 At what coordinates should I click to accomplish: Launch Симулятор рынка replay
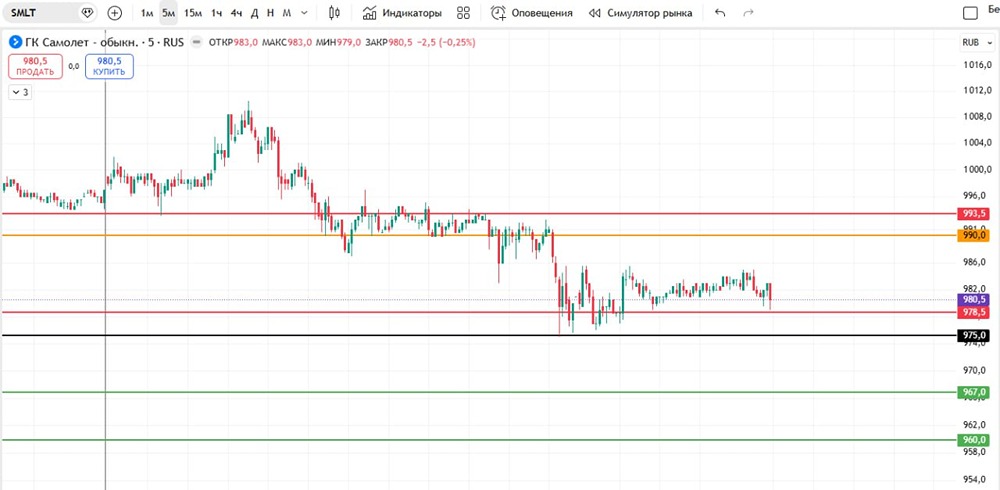tap(640, 13)
